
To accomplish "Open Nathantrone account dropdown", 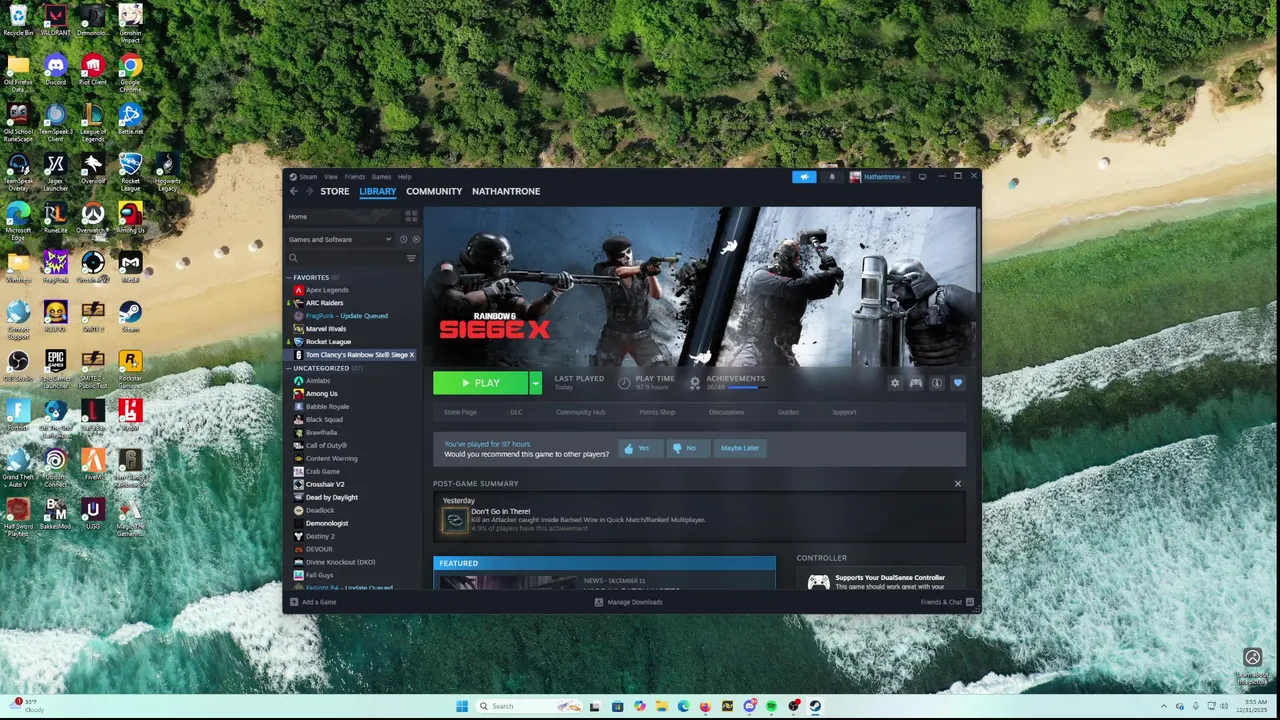I will (879, 177).
